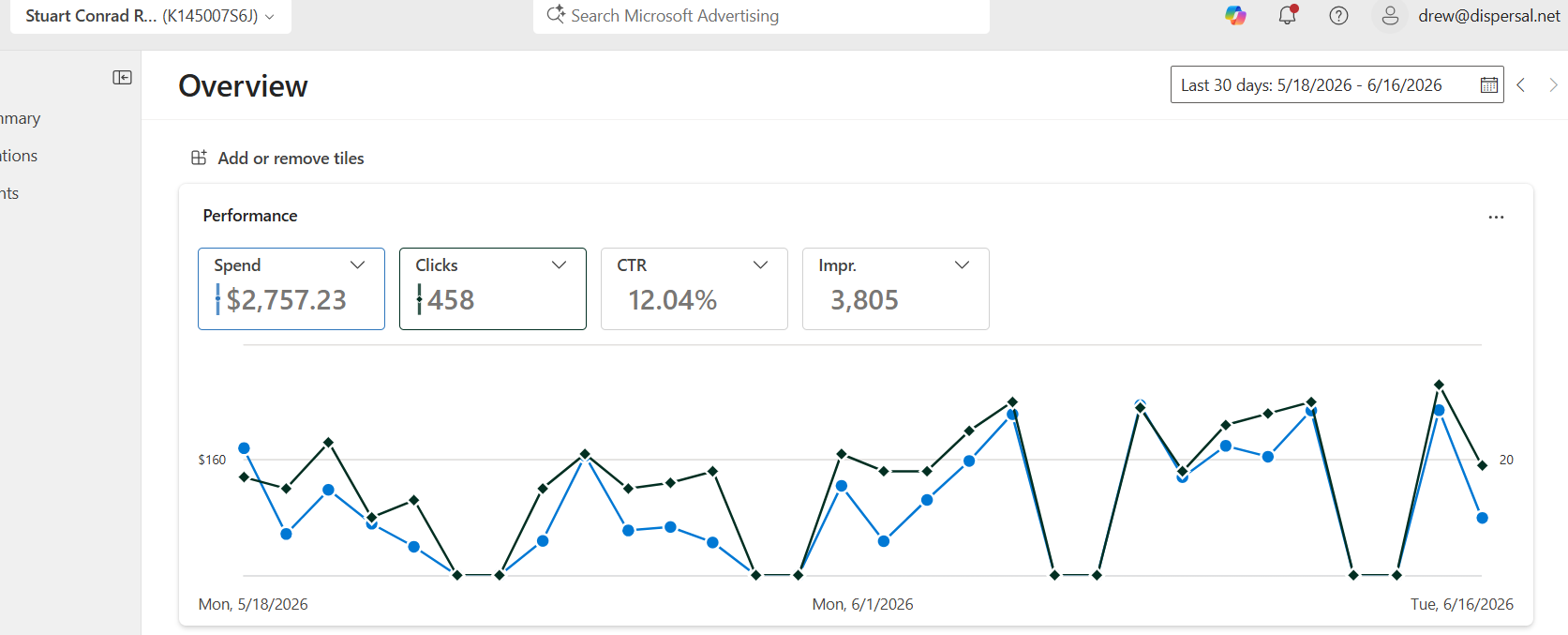Open the Clicks metric dropdown arrow

click(x=559, y=265)
